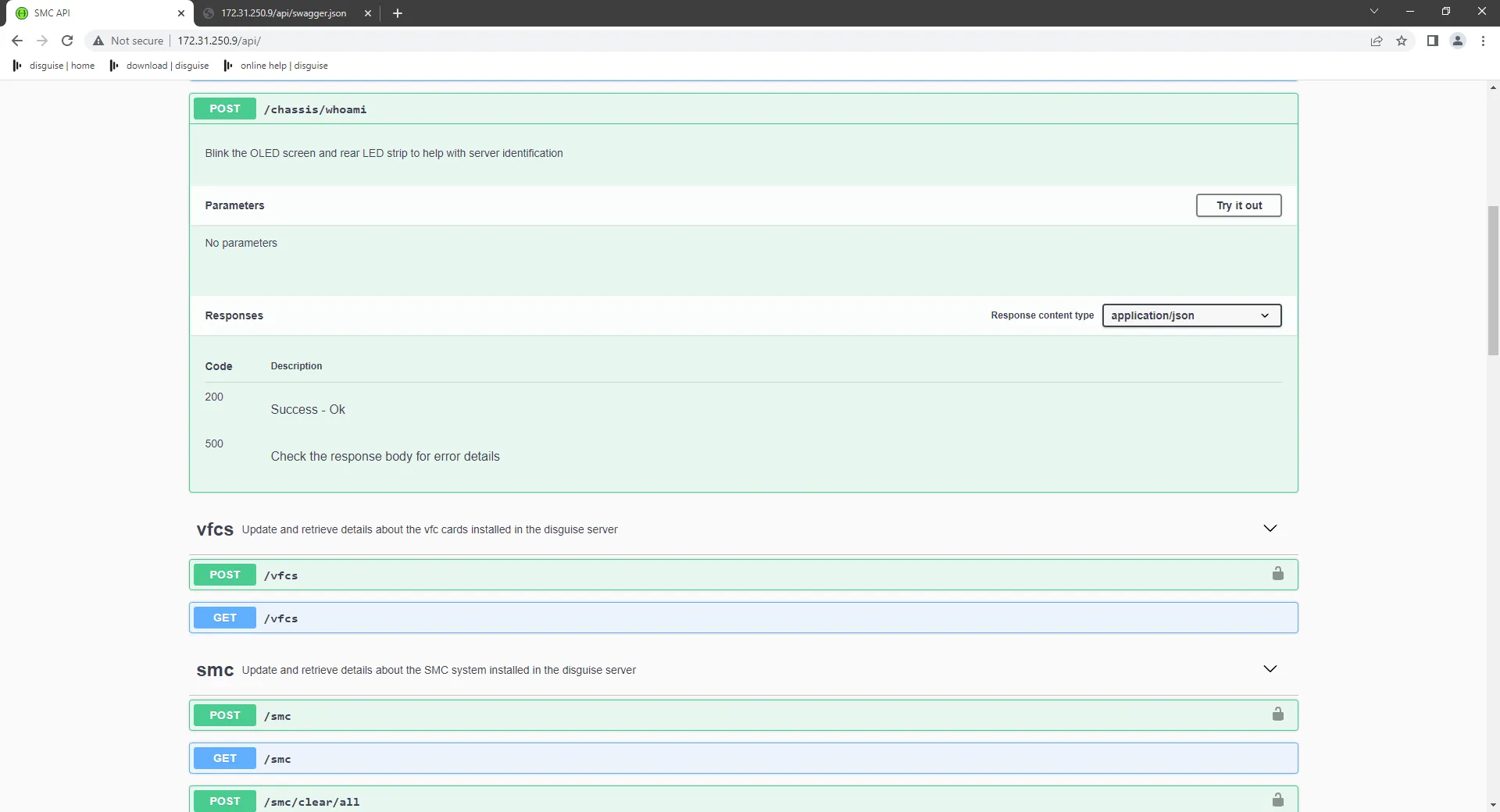
Task: Toggle the browser side panel icon
Action: (1434, 41)
